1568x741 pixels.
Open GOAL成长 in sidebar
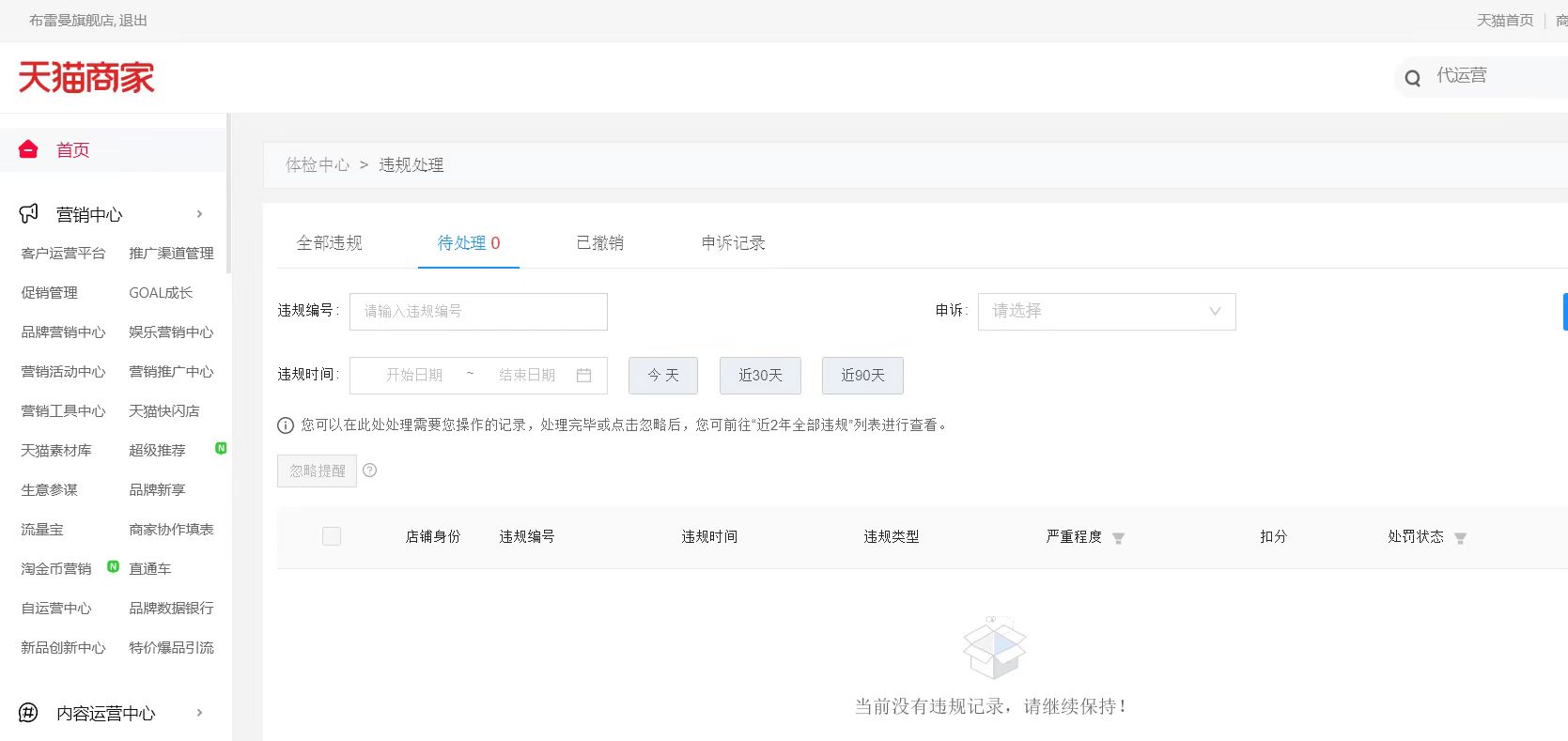(161, 293)
